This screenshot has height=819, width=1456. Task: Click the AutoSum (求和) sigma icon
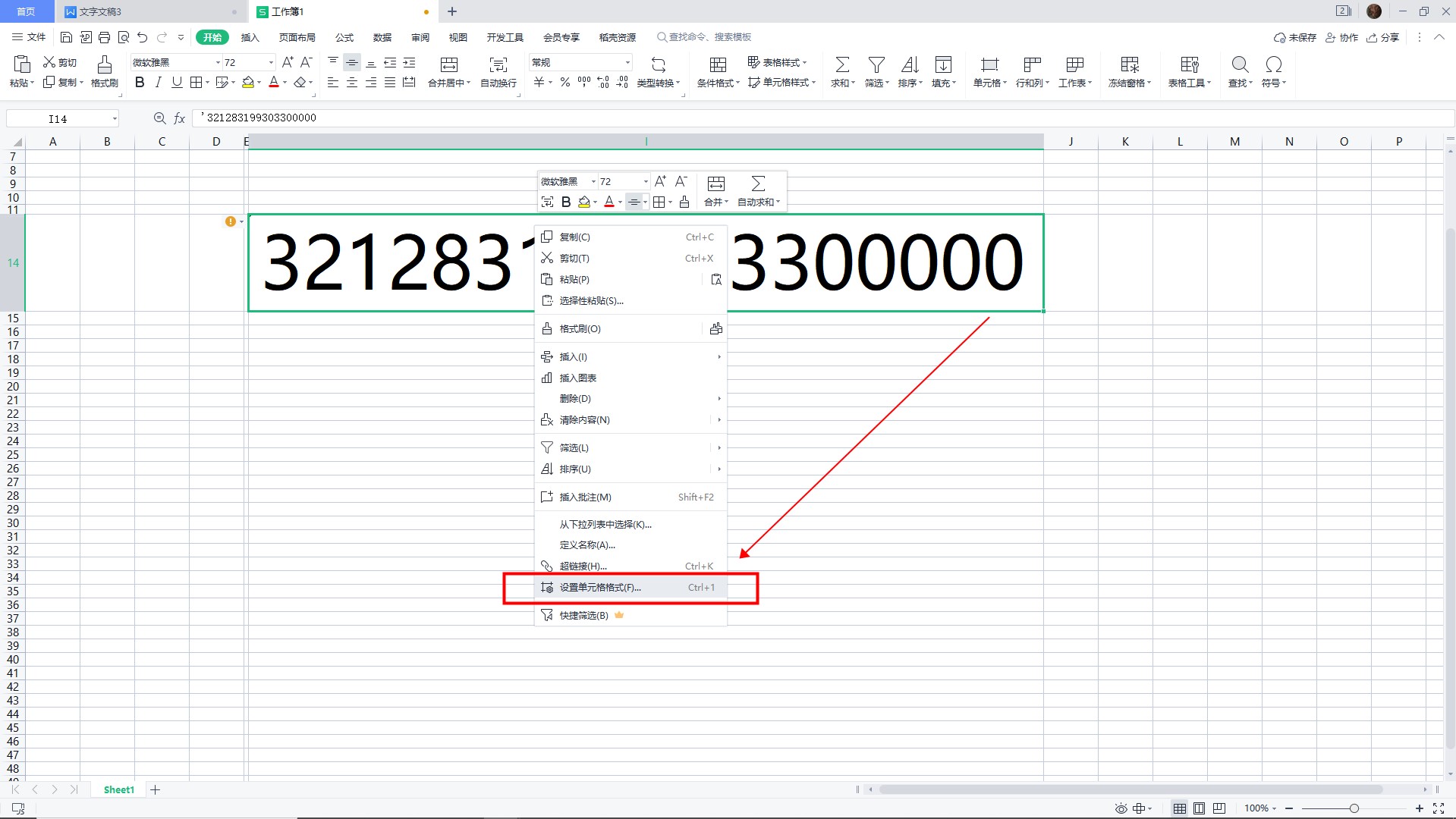pos(841,65)
